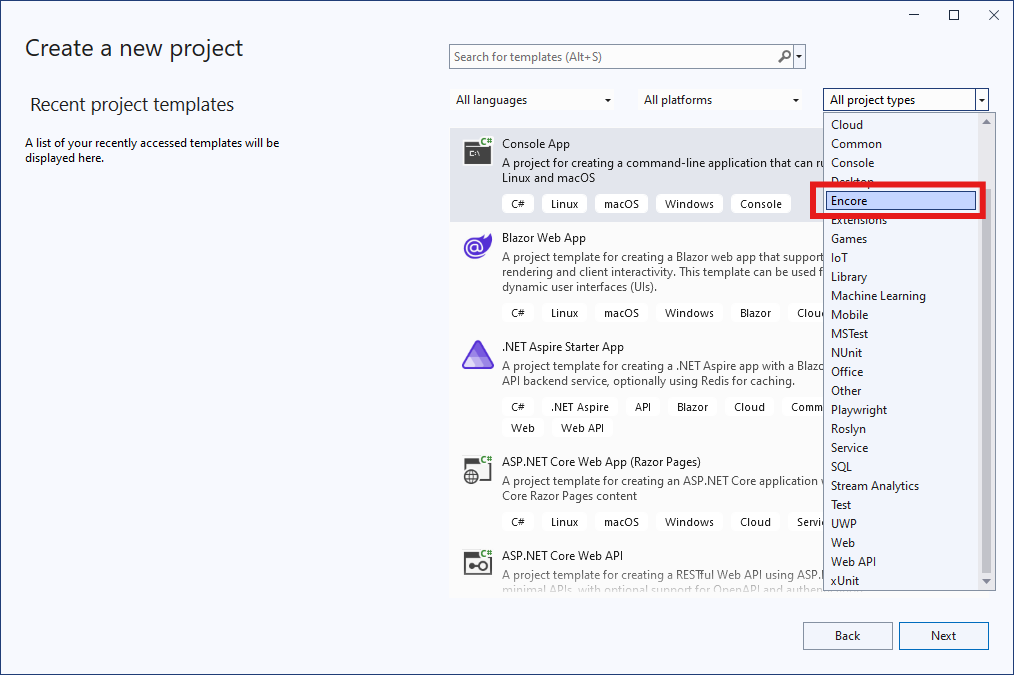Click the Web tag on Aspire template
The image size is (1014, 675).
pyautogui.click(x=523, y=428)
